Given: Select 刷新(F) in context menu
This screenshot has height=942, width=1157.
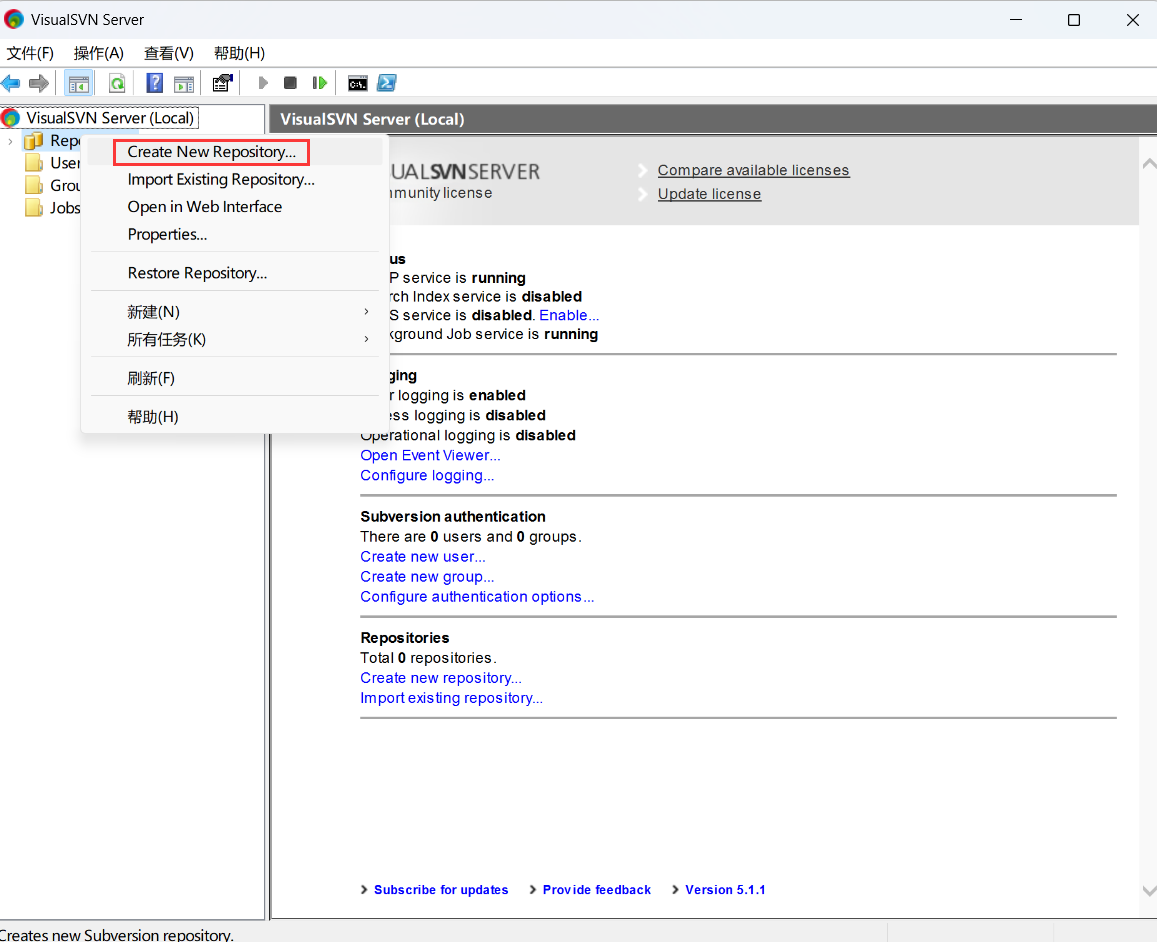Looking at the screenshot, I should point(235,378).
